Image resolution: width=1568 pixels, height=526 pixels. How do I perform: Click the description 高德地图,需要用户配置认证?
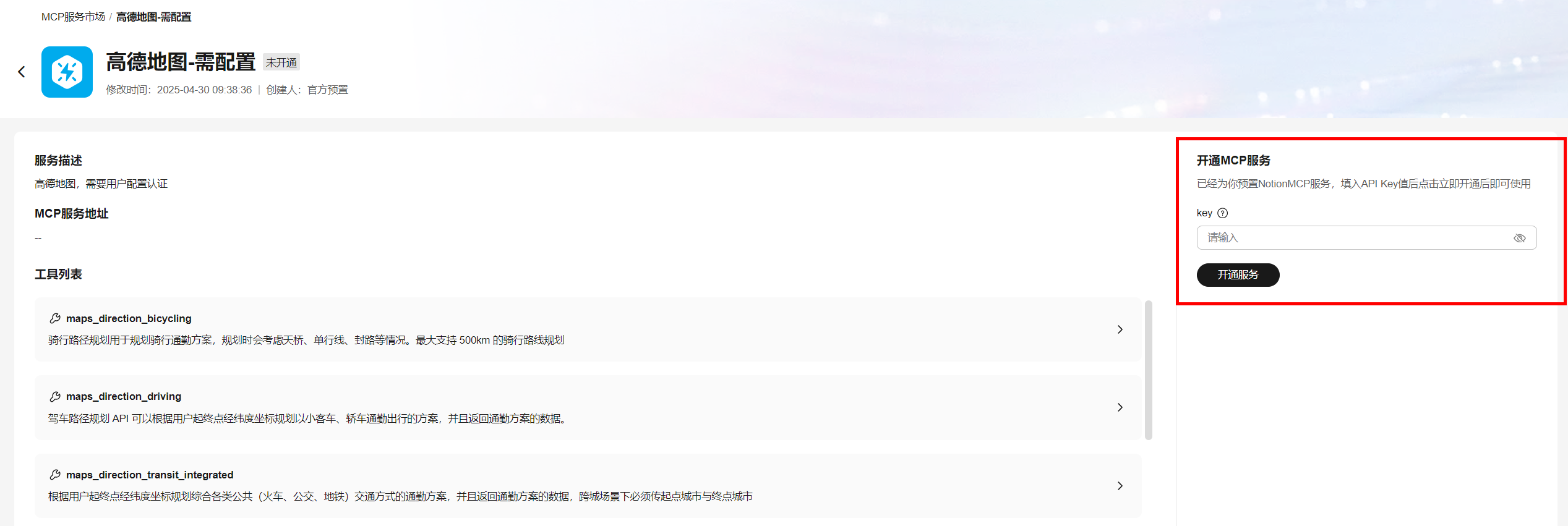pyautogui.click(x=101, y=184)
